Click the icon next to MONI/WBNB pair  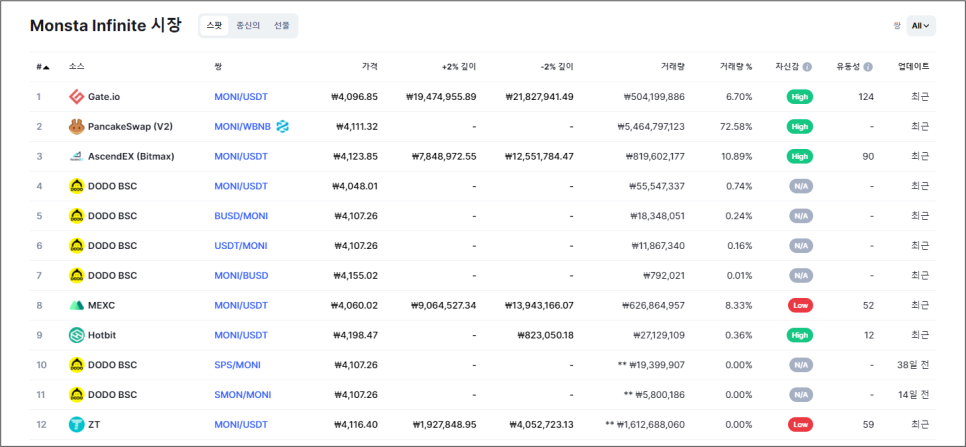pyautogui.click(x=282, y=127)
